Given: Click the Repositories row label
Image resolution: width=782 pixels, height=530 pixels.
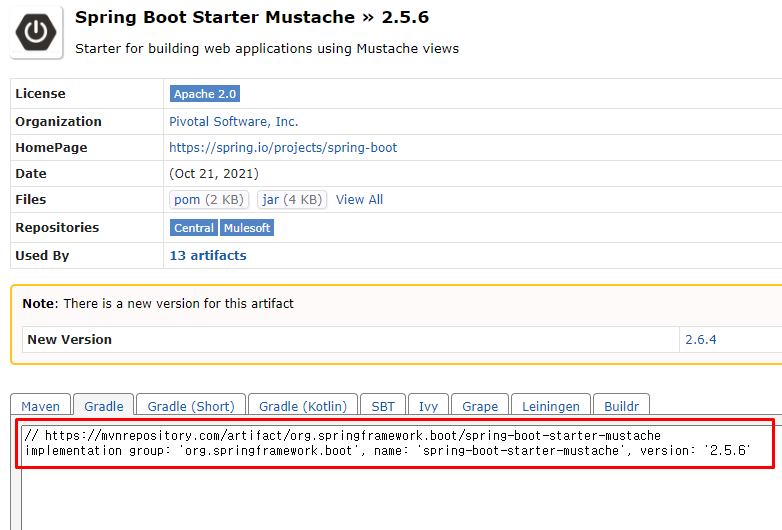Looking at the screenshot, I should click(x=57, y=227).
